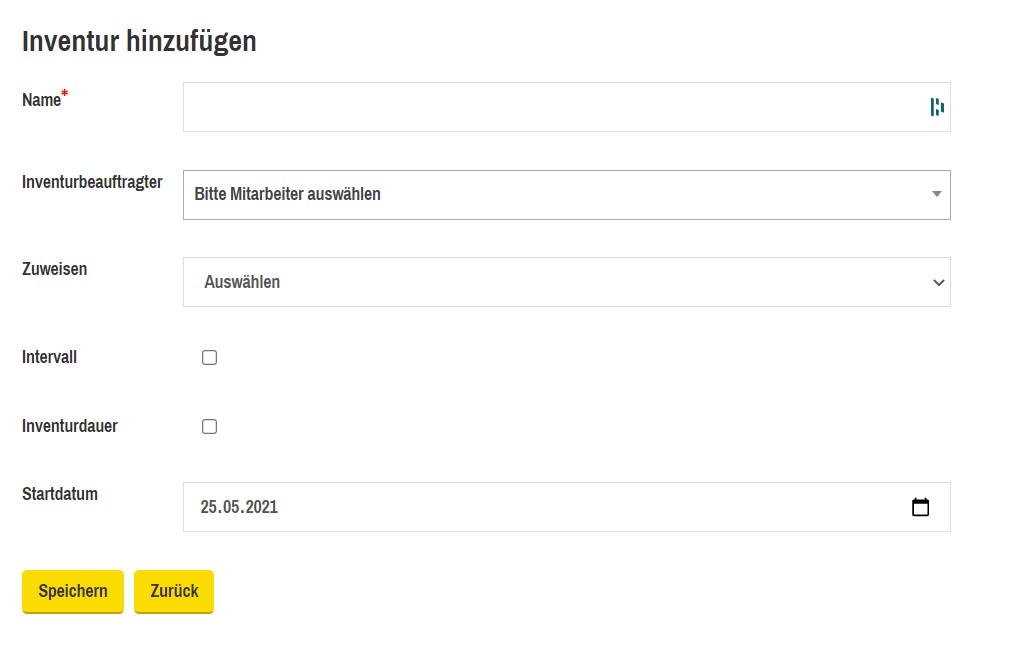Click the Inventurbeauftragter dropdown arrow
The height and width of the screenshot is (659, 1028).
(x=937, y=194)
